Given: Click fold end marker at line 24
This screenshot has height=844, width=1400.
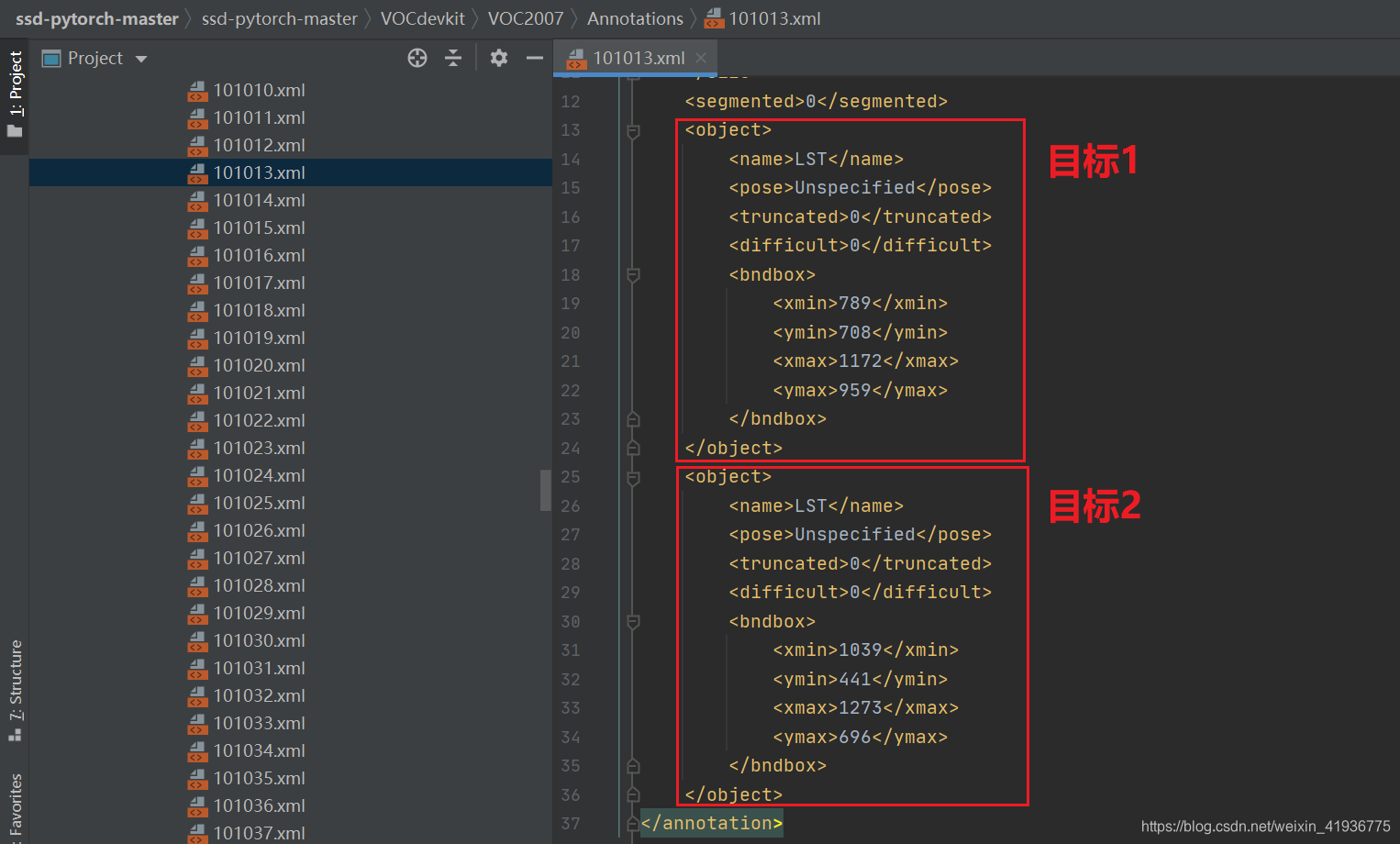Looking at the screenshot, I should pos(633,449).
